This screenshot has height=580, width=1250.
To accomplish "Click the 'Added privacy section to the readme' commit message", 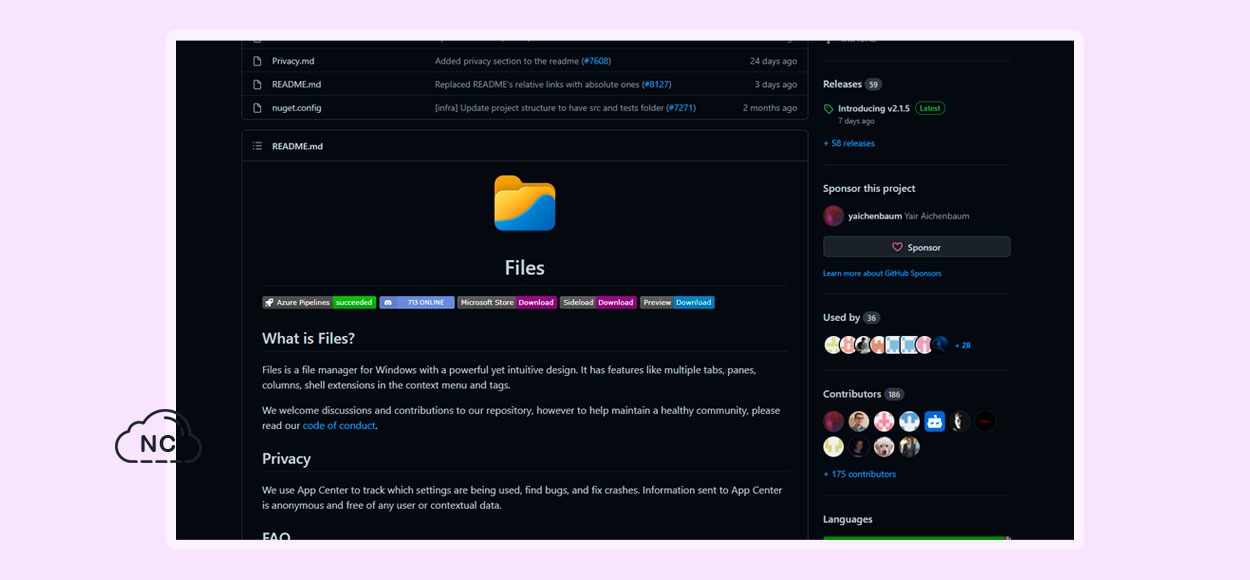I will click(x=507, y=61).
